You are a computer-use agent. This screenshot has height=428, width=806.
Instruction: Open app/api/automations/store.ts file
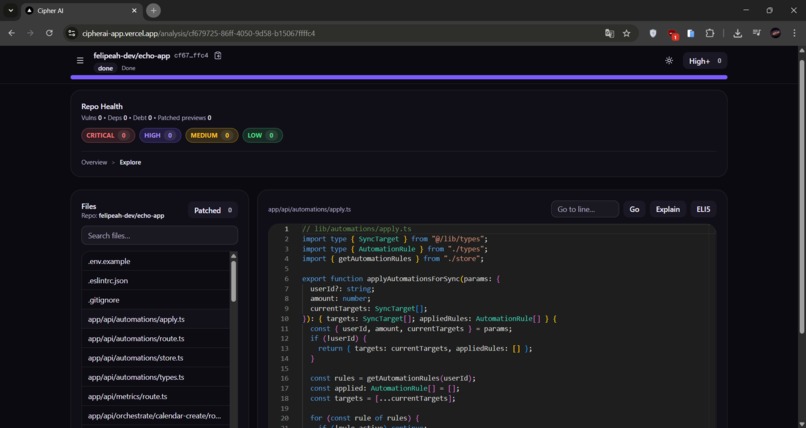click(x=156, y=358)
